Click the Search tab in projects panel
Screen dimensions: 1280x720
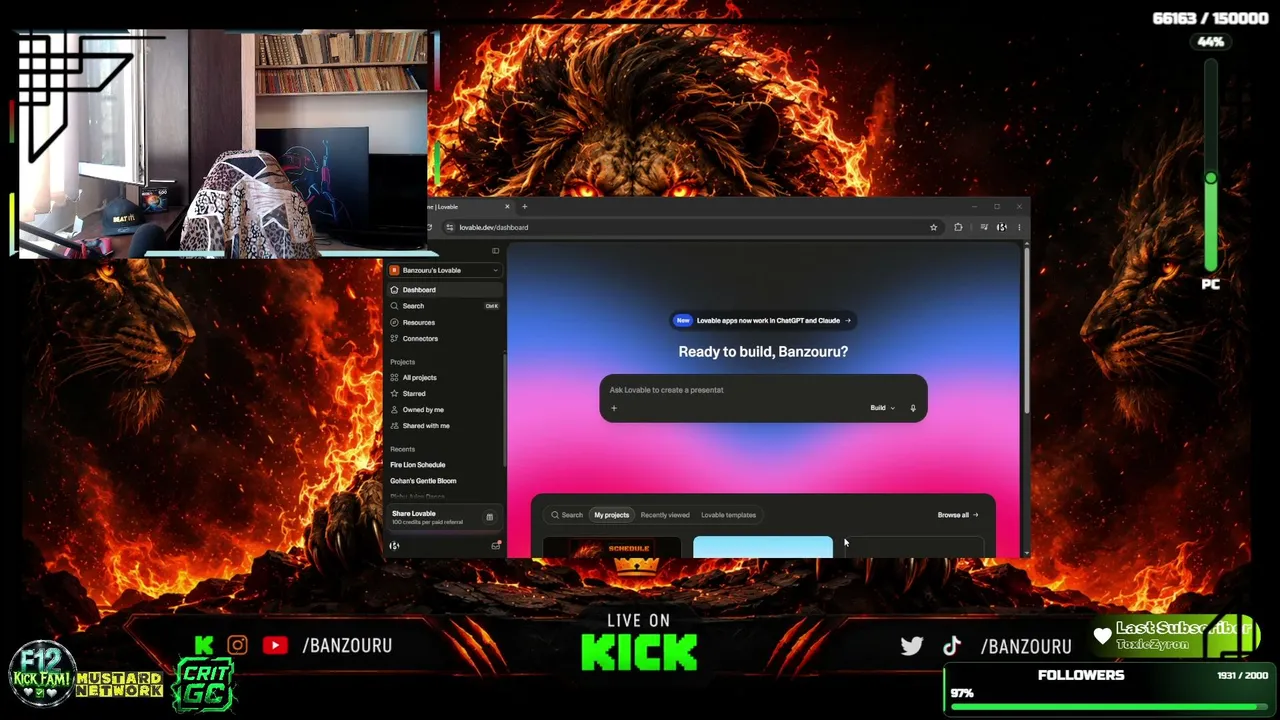tap(567, 515)
